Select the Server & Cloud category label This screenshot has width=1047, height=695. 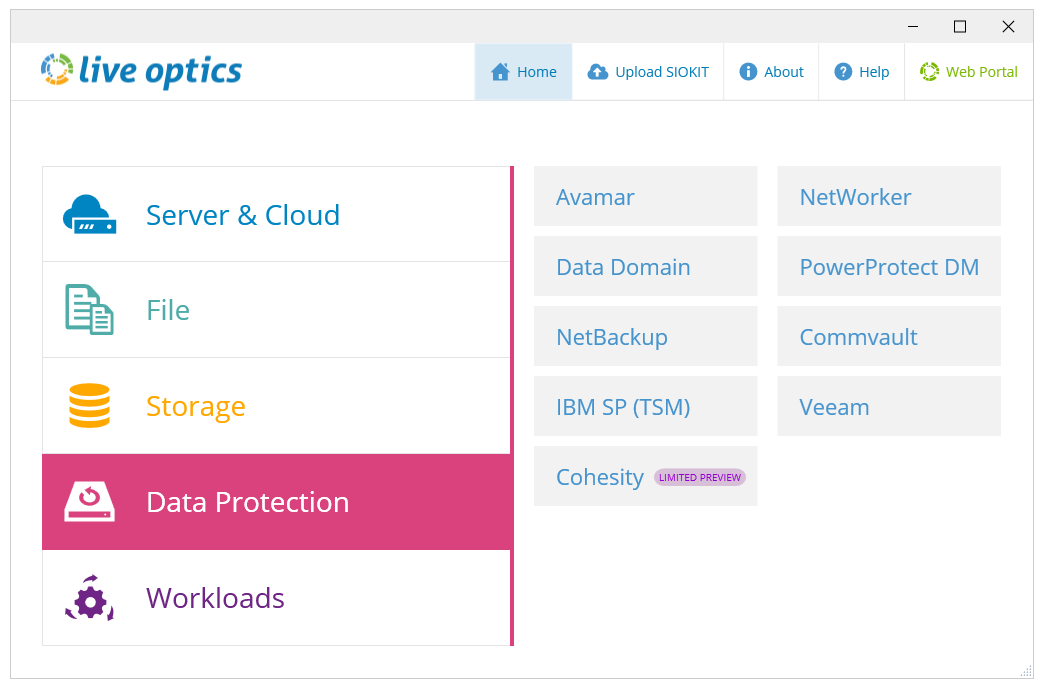pyautogui.click(x=243, y=215)
